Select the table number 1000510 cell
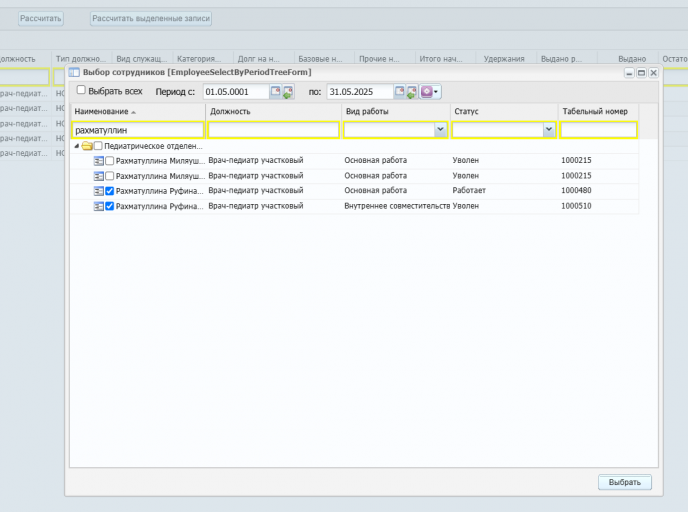Viewport: 688px width, 512px height. coord(598,206)
